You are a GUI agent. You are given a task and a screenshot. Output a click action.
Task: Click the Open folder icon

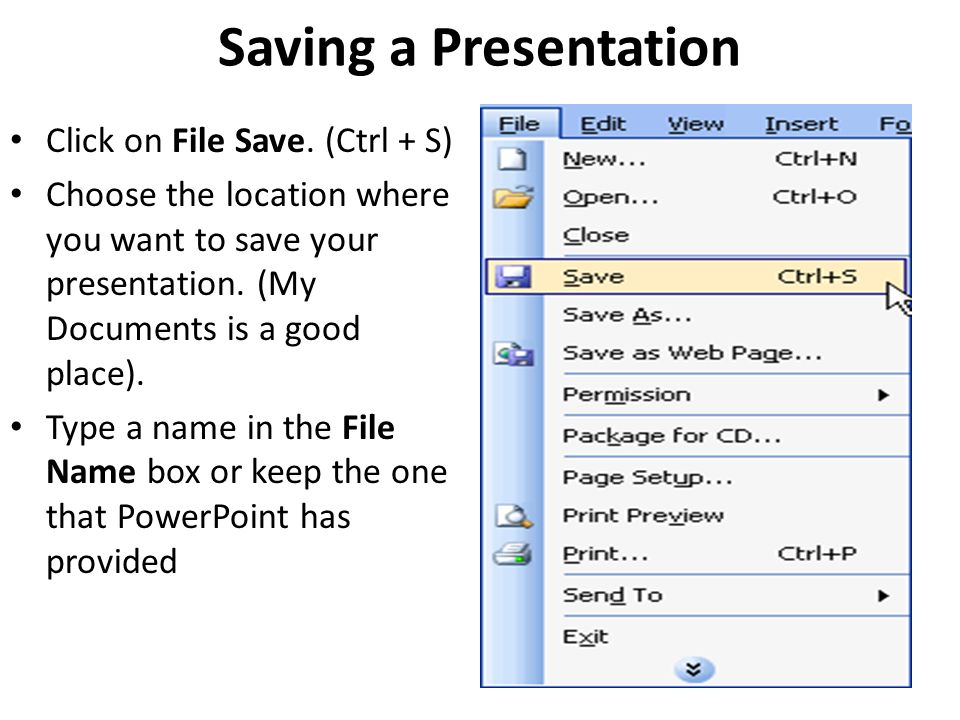coord(513,197)
